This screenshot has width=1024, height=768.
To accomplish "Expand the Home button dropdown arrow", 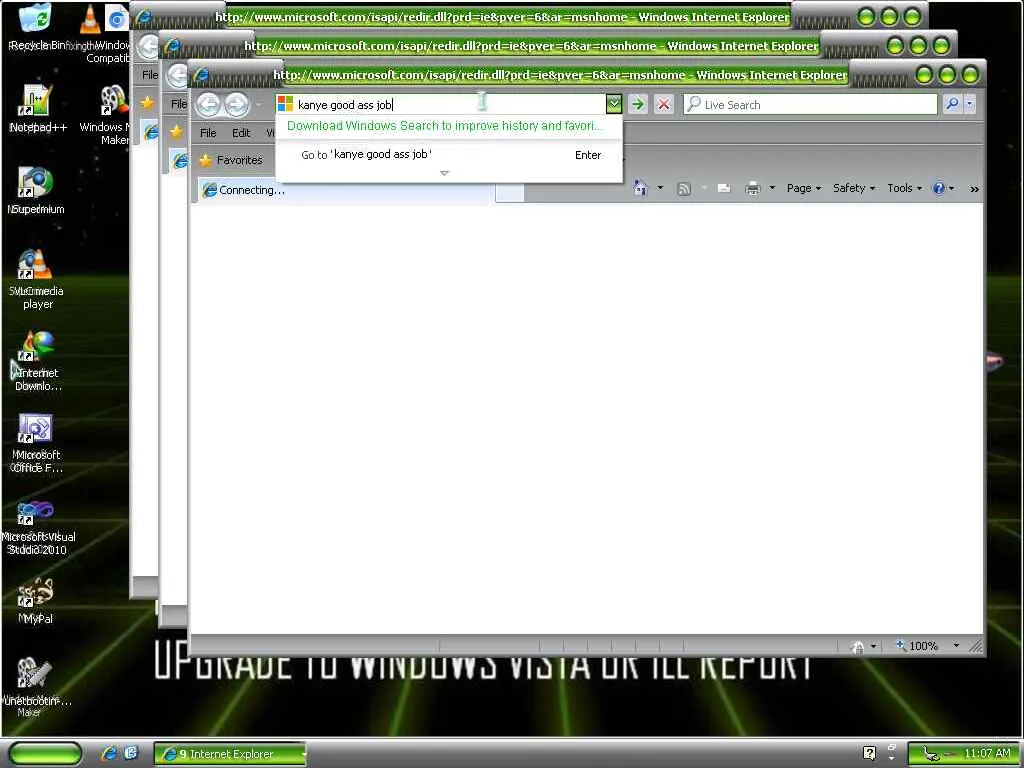I will (x=660, y=188).
